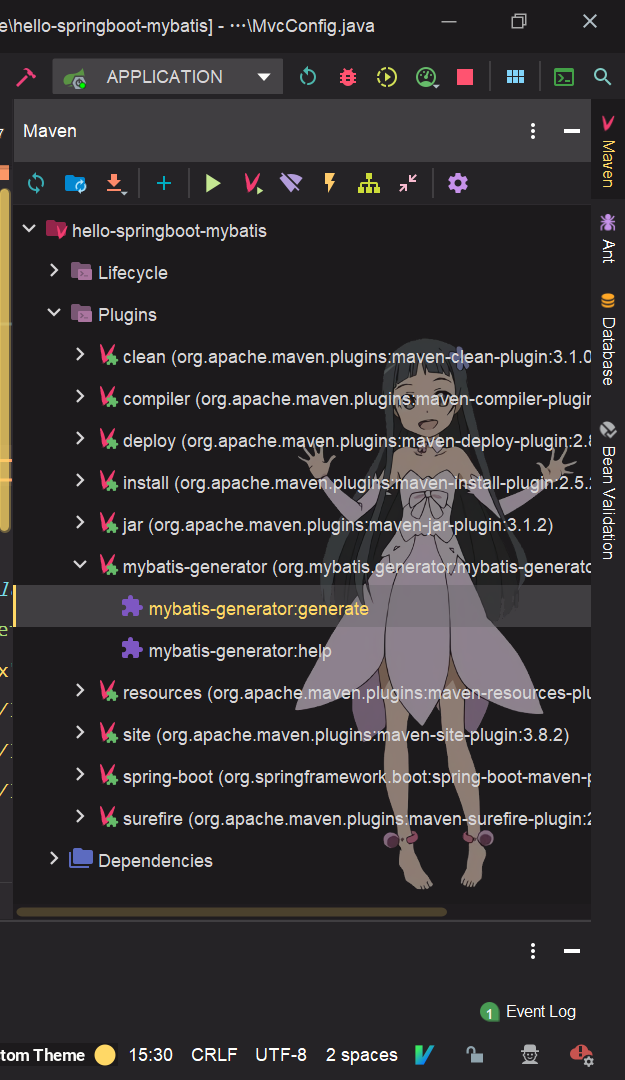Click the Profiler run icon
This screenshot has width=625, height=1080.
(427, 76)
